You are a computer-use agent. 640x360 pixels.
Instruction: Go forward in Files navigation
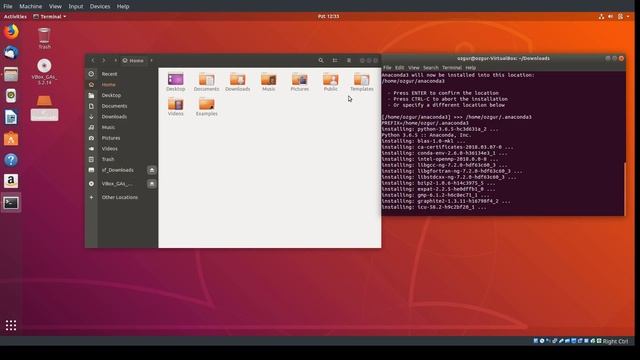(104, 60)
